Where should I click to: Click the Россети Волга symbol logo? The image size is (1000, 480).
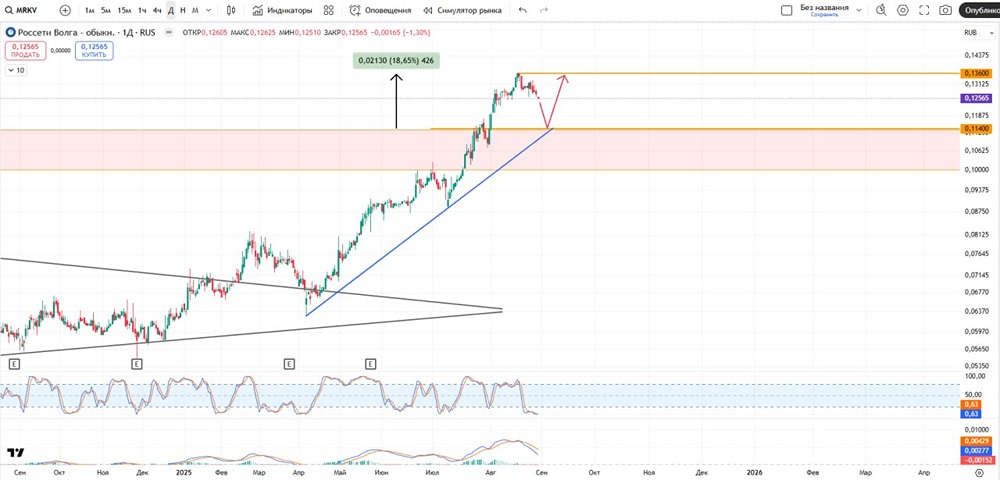coord(11,32)
